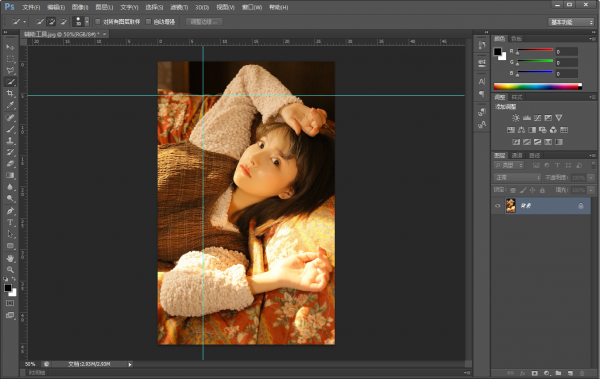This screenshot has width=600, height=379.
Task: Toggle lock image pixels brush icon
Action: pos(523,190)
